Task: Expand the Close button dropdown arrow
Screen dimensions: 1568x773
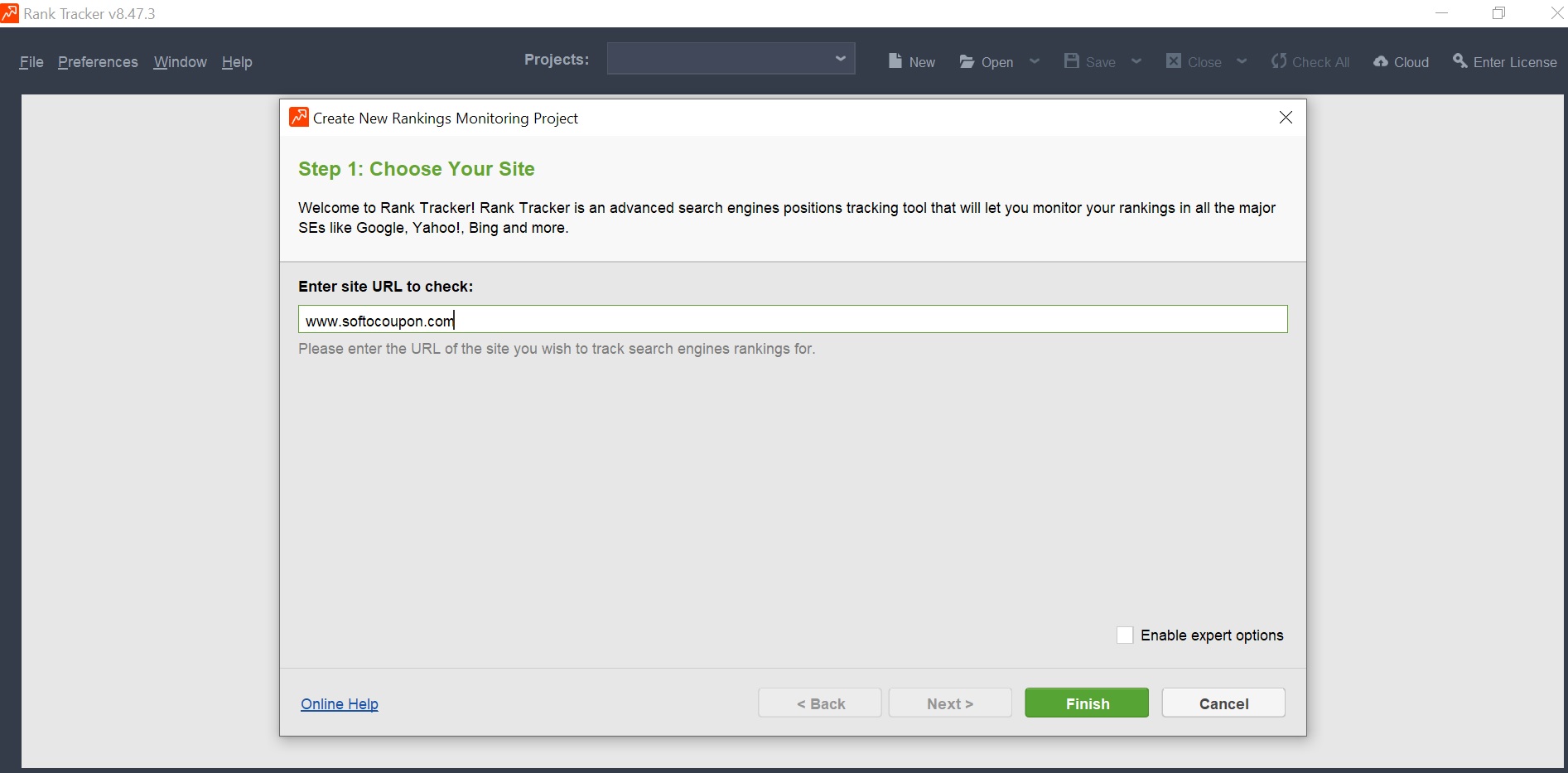Action: [1242, 61]
